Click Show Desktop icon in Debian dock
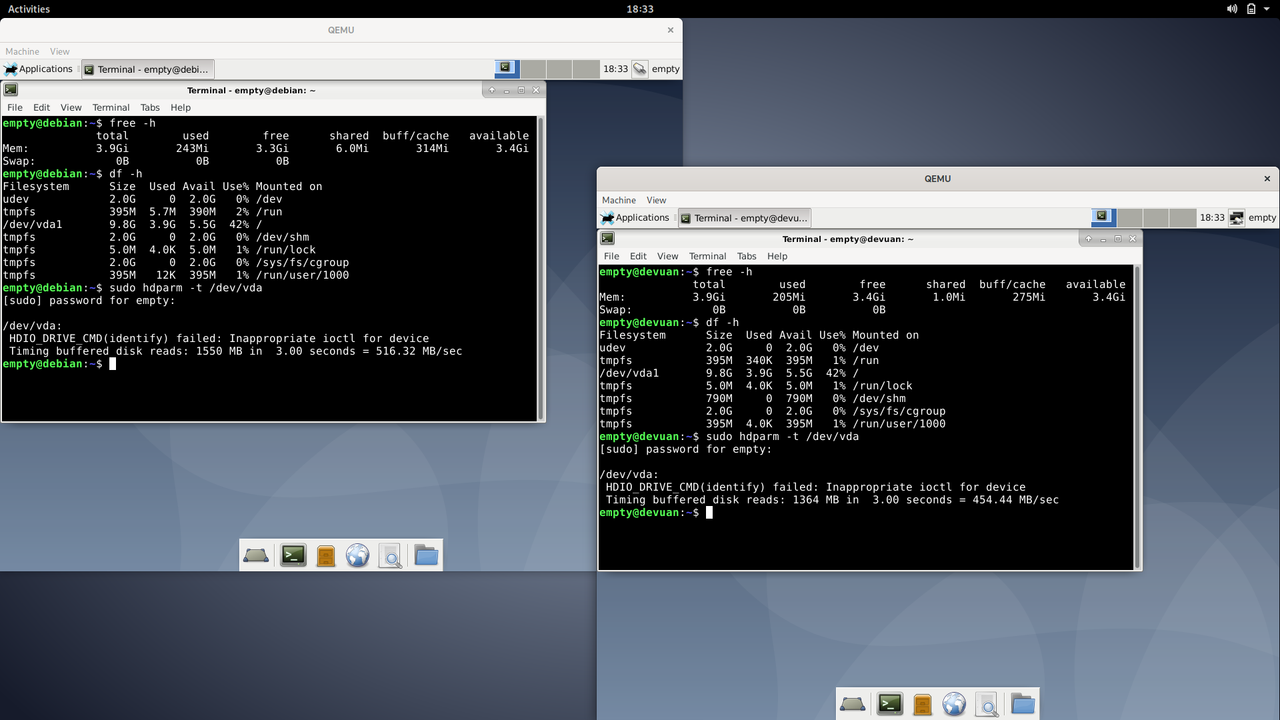Screen dimensions: 1280x720 257,555
